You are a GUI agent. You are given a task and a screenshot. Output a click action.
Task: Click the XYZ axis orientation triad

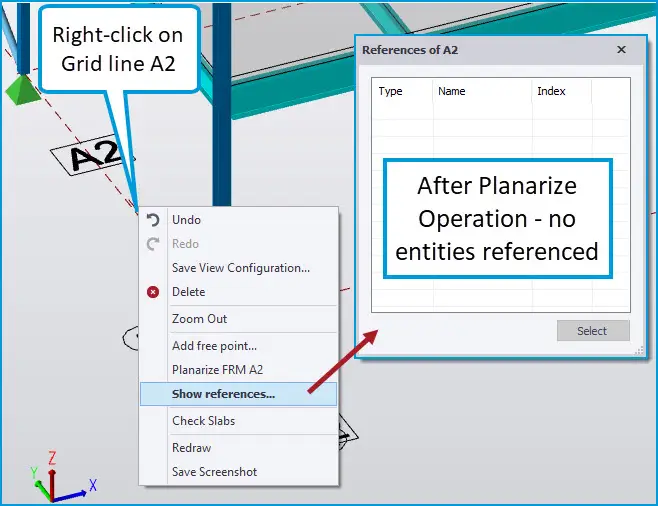pyautogui.click(x=63, y=477)
